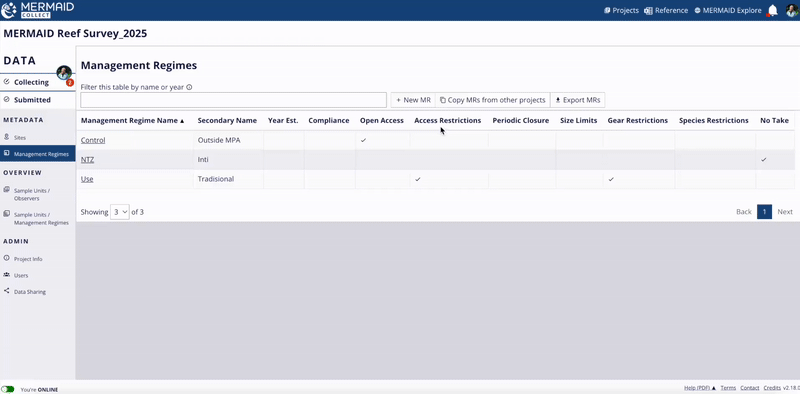Screen dimensions: 800x394
Task: Sort by Size Limits column
Action: [579, 121]
